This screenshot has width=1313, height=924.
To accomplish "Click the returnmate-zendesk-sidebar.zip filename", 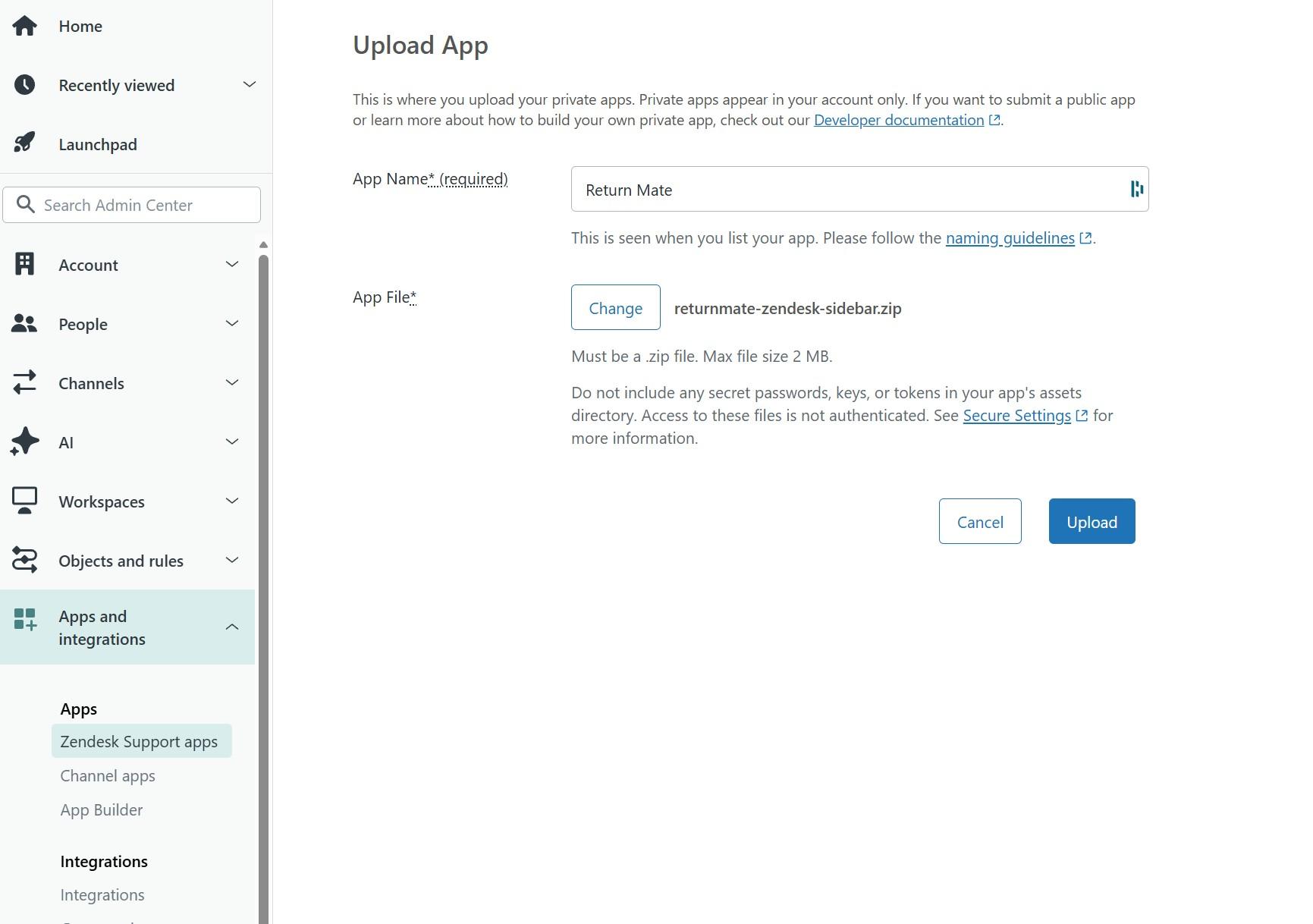I will click(787, 308).
